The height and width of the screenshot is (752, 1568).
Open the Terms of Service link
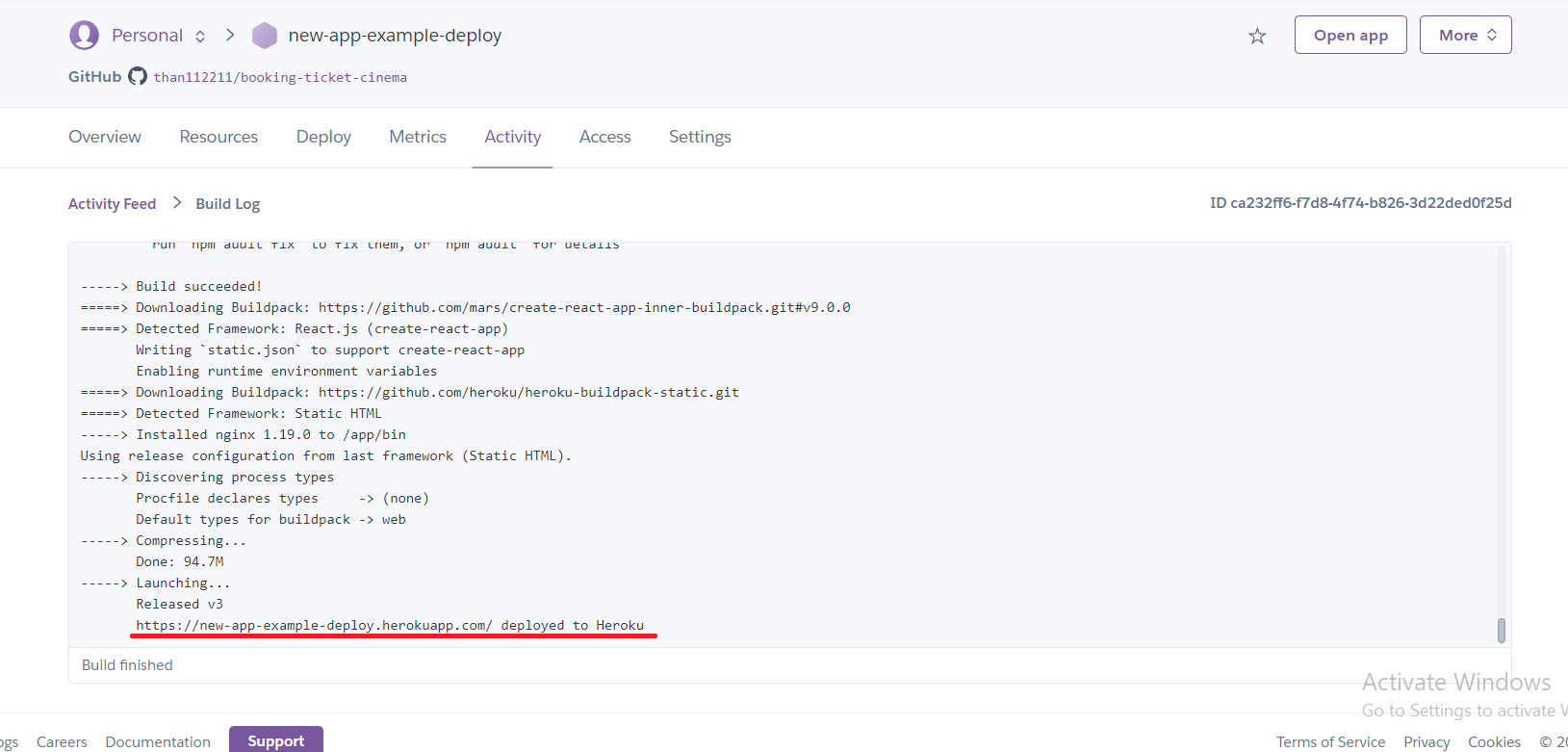pos(1330,741)
